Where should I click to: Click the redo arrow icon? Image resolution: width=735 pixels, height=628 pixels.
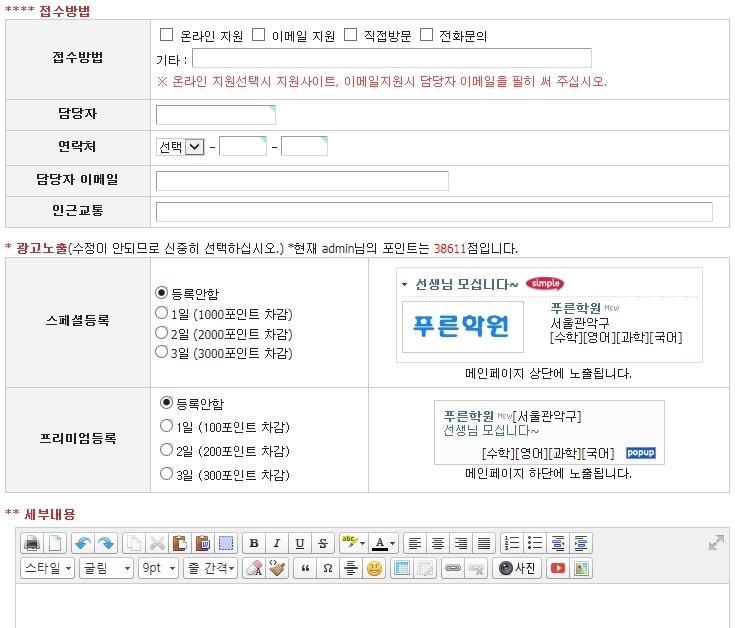click(105, 543)
